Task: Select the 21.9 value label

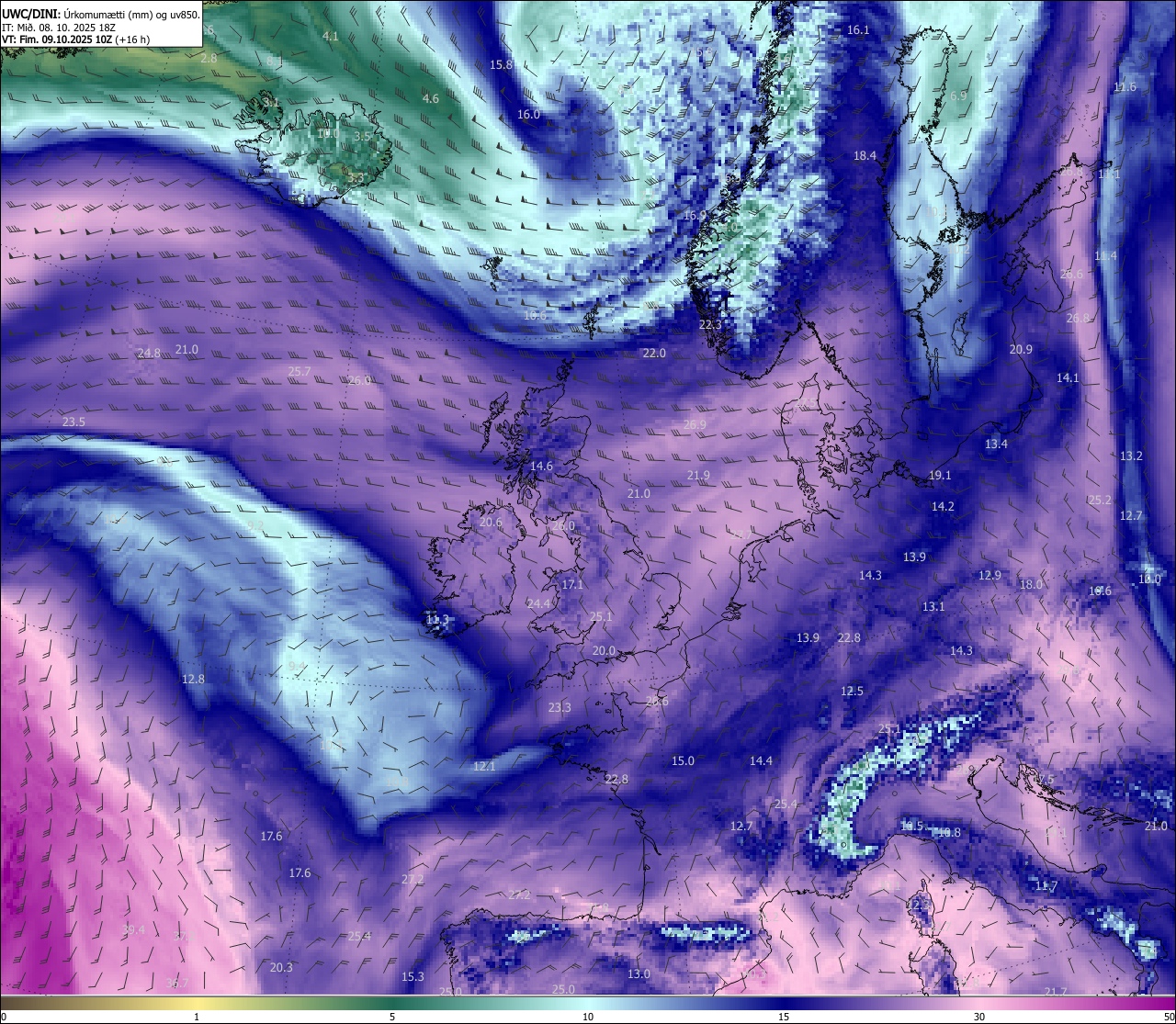Action: pos(698,476)
